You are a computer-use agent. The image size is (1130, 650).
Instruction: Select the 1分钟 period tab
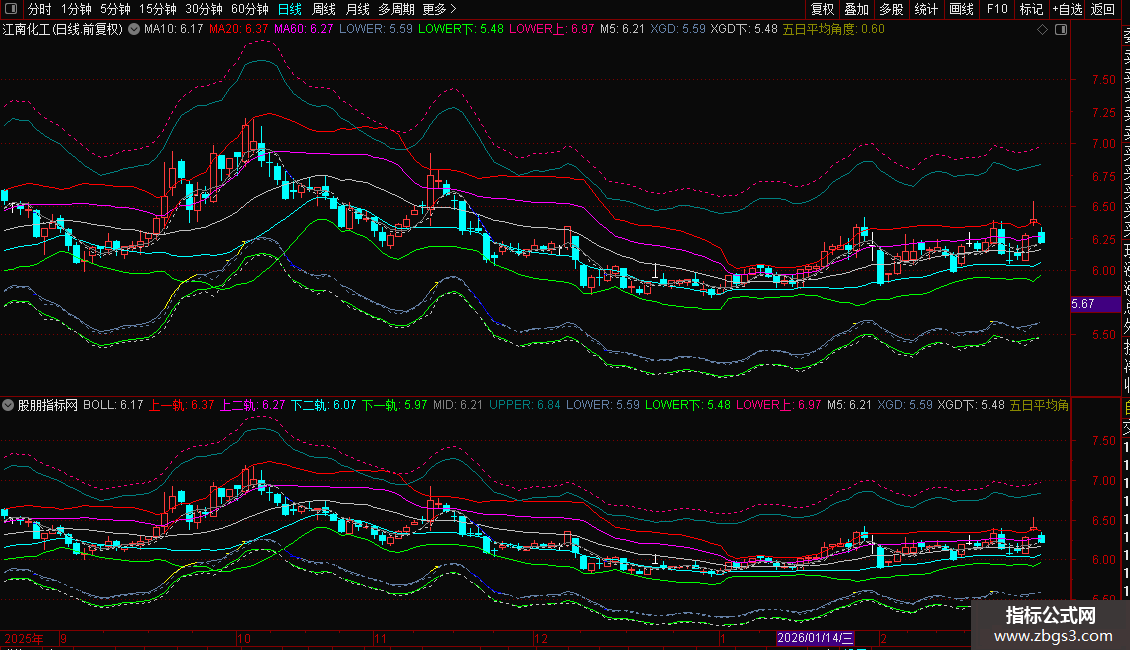point(76,9)
